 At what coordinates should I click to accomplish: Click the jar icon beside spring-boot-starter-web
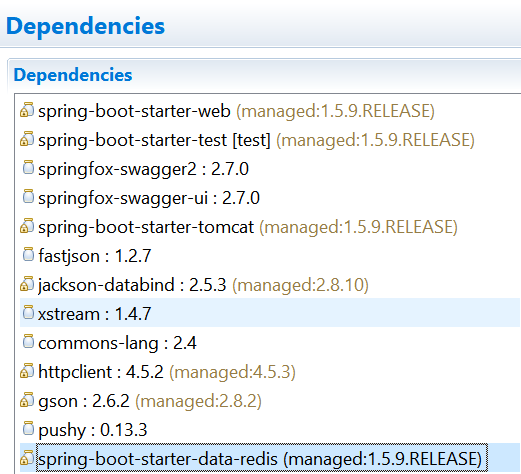click(27, 110)
